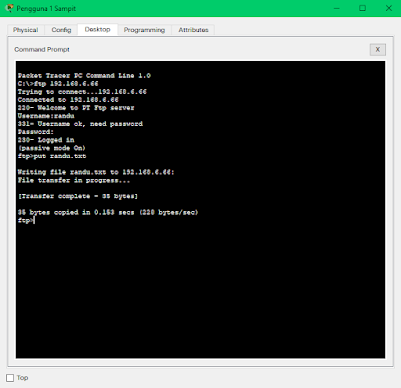Click the 'File transfer in progress...' line
Viewport: 401px width, 388px height.
click(74, 180)
